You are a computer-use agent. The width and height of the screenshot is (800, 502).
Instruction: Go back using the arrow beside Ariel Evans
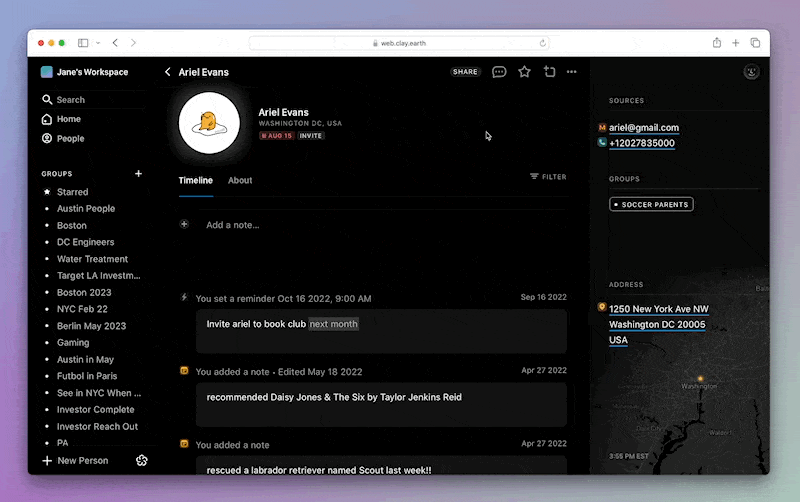pos(168,72)
